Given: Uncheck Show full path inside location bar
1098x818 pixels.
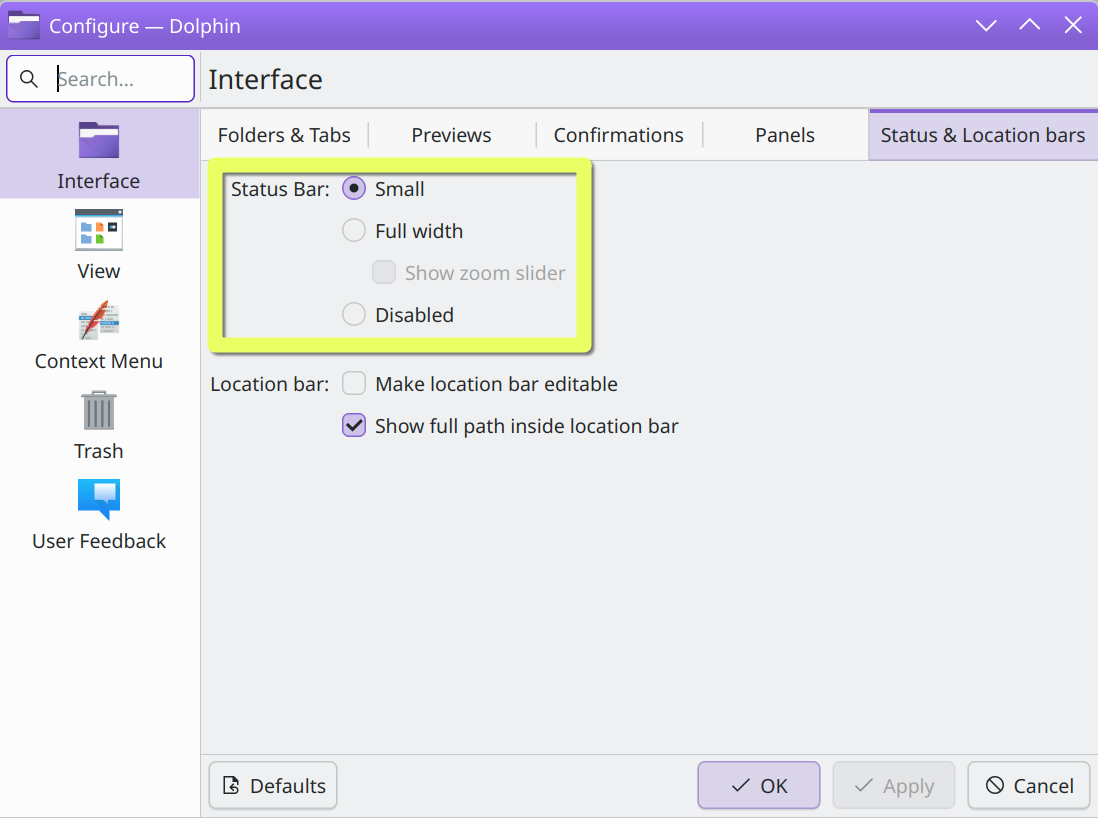Looking at the screenshot, I should pyautogui.click(x=510, y=426).
